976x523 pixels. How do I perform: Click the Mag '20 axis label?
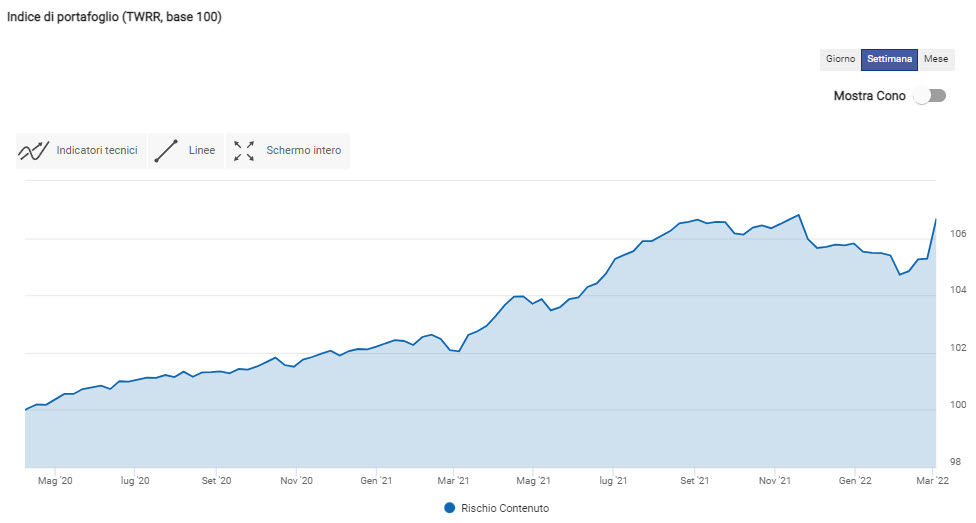54,481
